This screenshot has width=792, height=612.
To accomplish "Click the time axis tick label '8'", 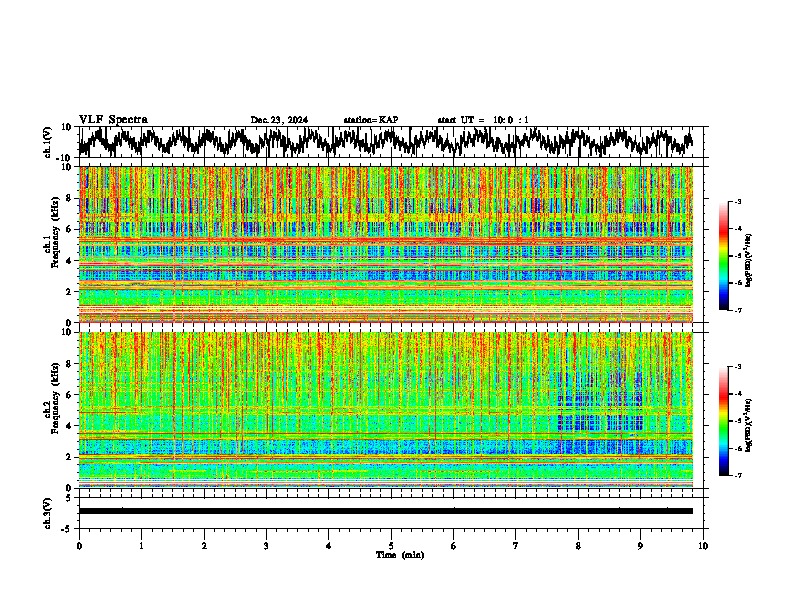I will [x=578, y=546].
